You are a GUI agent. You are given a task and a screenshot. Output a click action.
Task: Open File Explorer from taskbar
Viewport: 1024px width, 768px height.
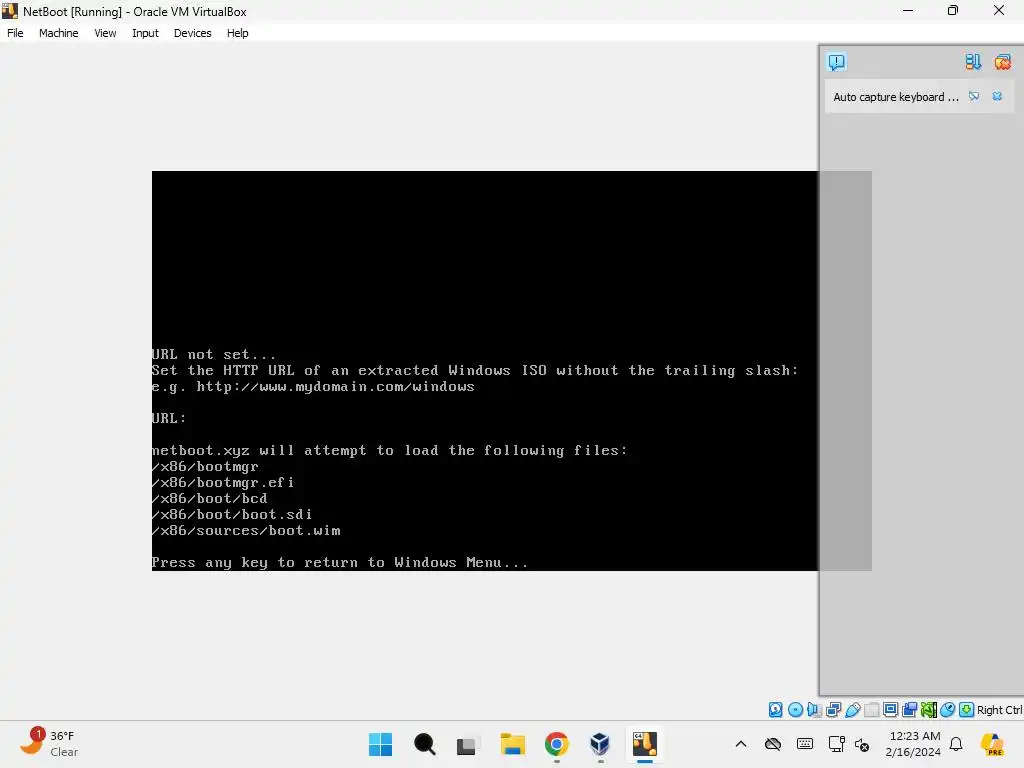point(513,744)
